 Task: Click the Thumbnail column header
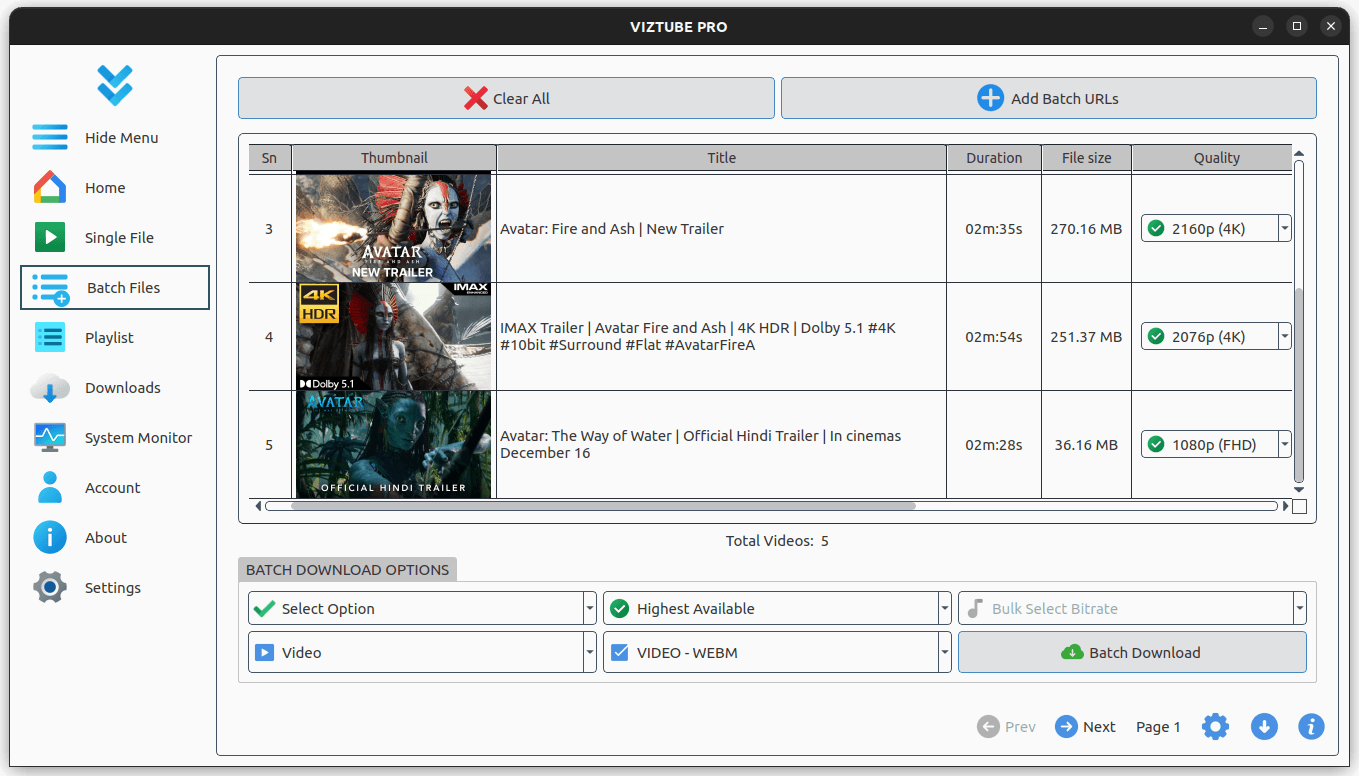(x=394, y=158)
